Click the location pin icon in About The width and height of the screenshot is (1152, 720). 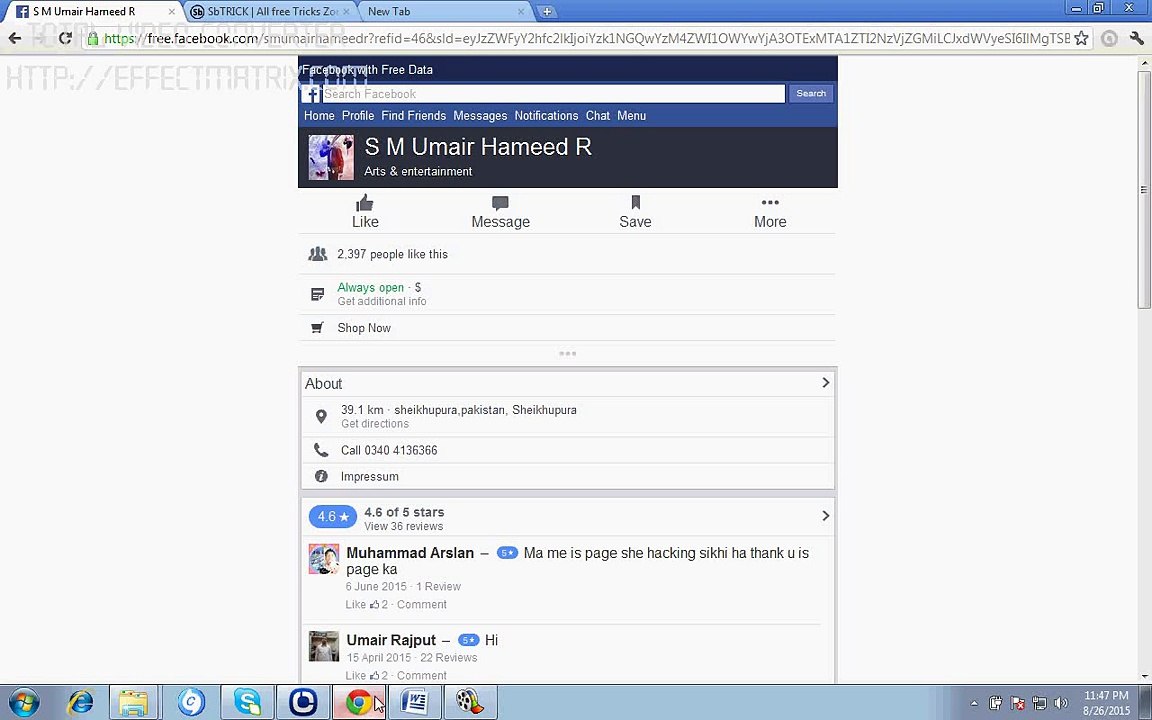[x=321, y=417]
